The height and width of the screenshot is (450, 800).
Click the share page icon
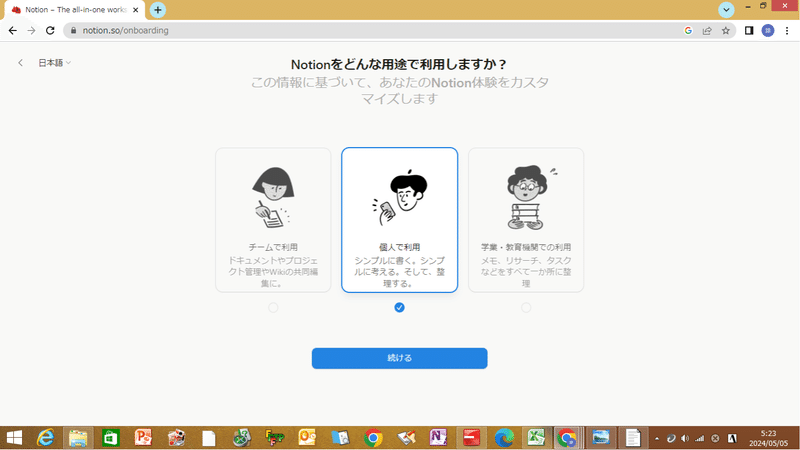pyautogui.click(x=707, y=31)
